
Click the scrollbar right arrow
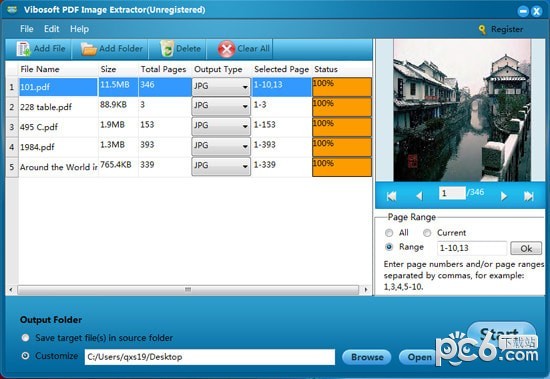[x=366, y=290]
